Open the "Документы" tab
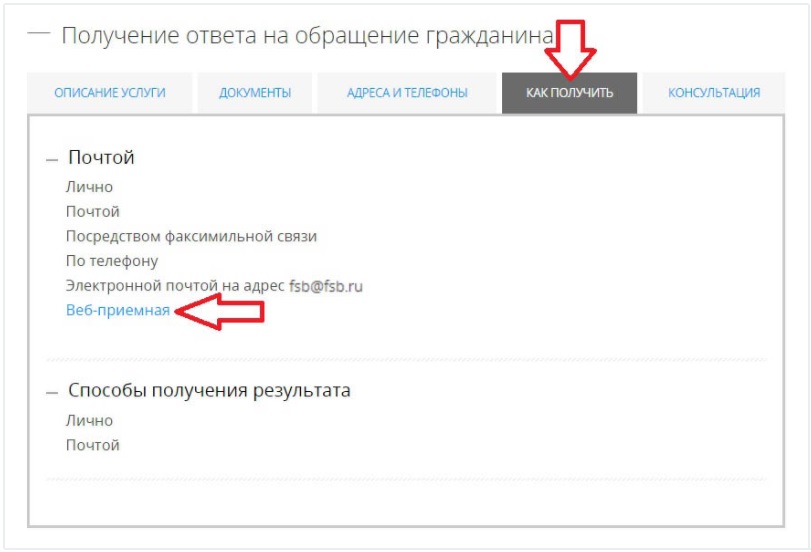811x552 pixels. click(255, 93)
